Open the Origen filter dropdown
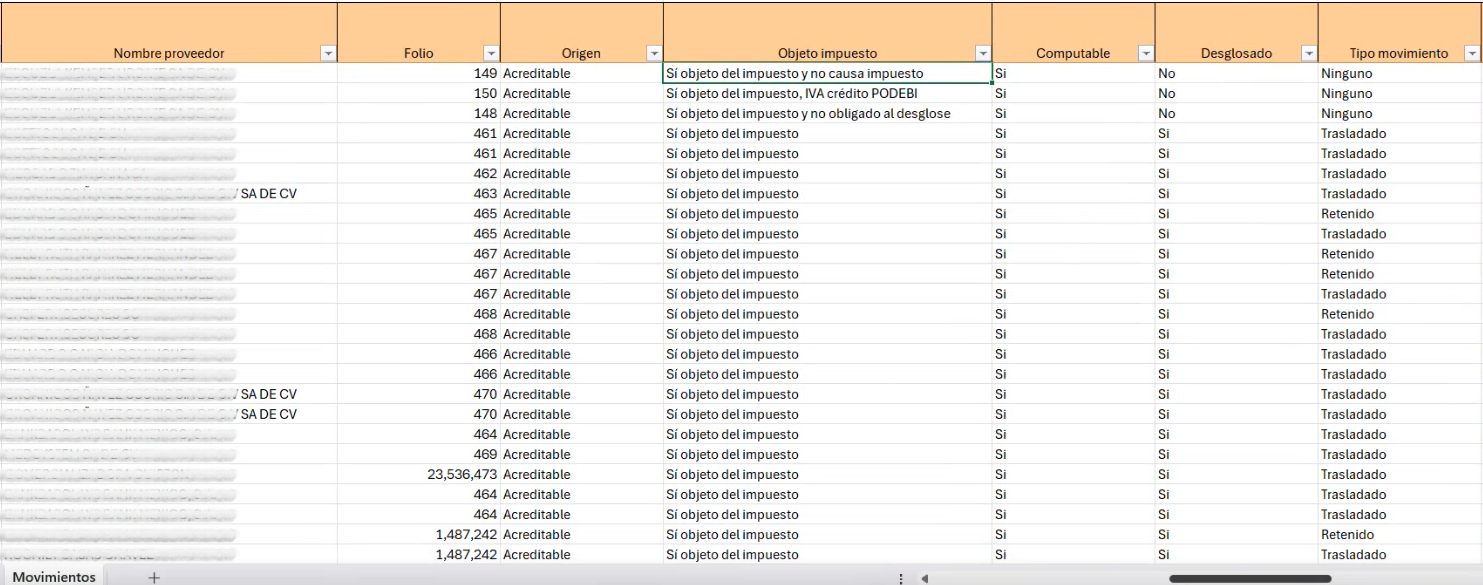Screen dimensions: 1483x585 point(654,54)
